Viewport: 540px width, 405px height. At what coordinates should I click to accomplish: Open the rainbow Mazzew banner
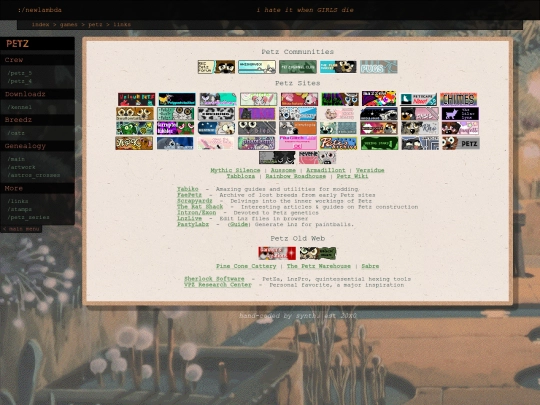coord(379,98)
